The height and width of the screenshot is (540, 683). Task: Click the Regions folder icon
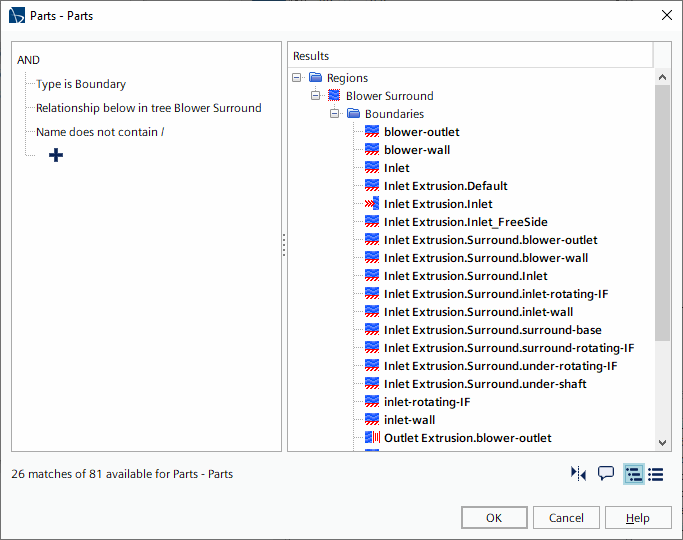pos(315,78)
